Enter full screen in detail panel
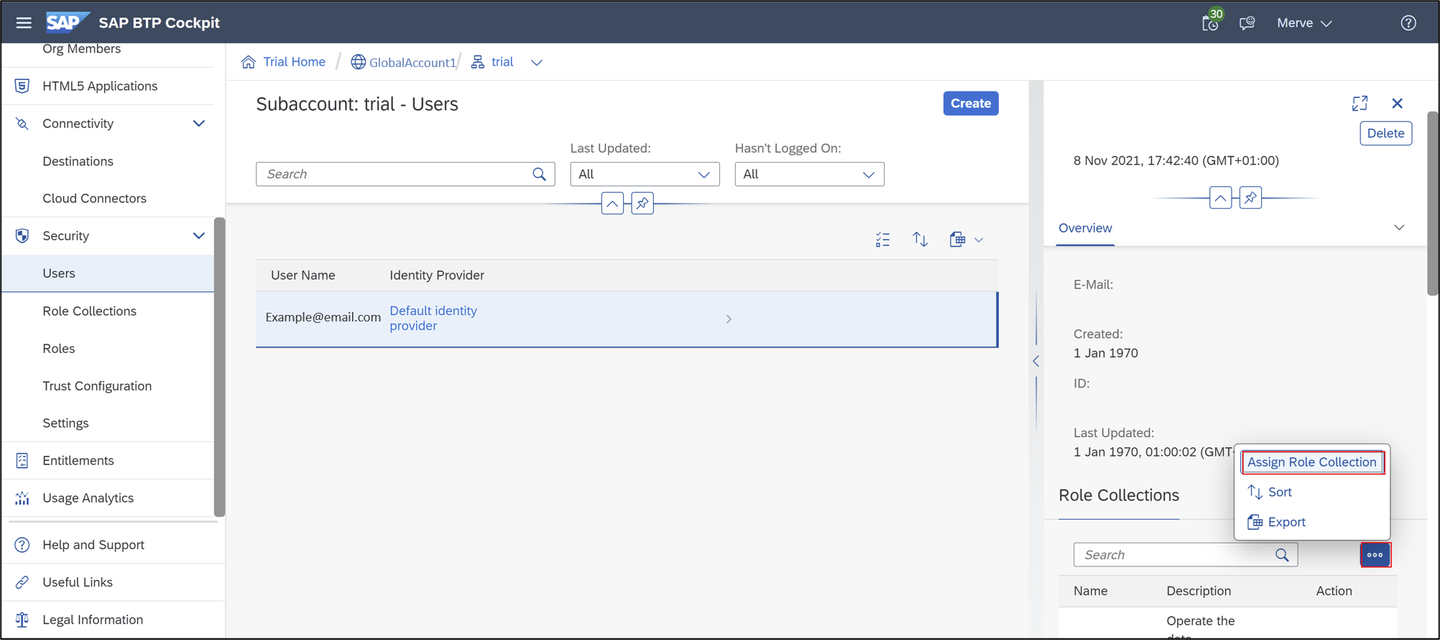This screenshot has width=1440, height=640. 1360,103
